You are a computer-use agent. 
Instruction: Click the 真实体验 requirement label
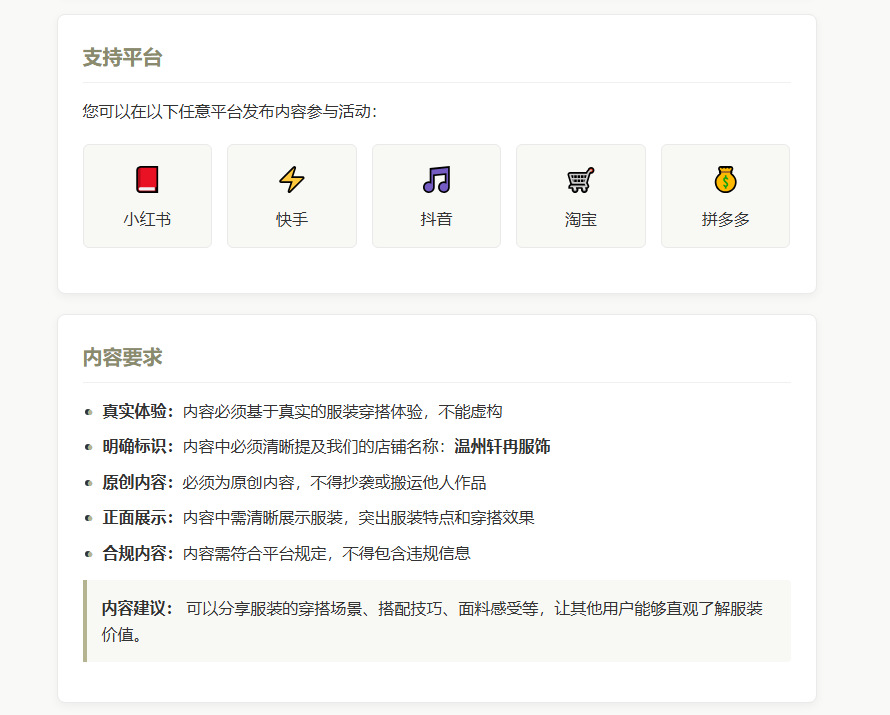(134, 411)
